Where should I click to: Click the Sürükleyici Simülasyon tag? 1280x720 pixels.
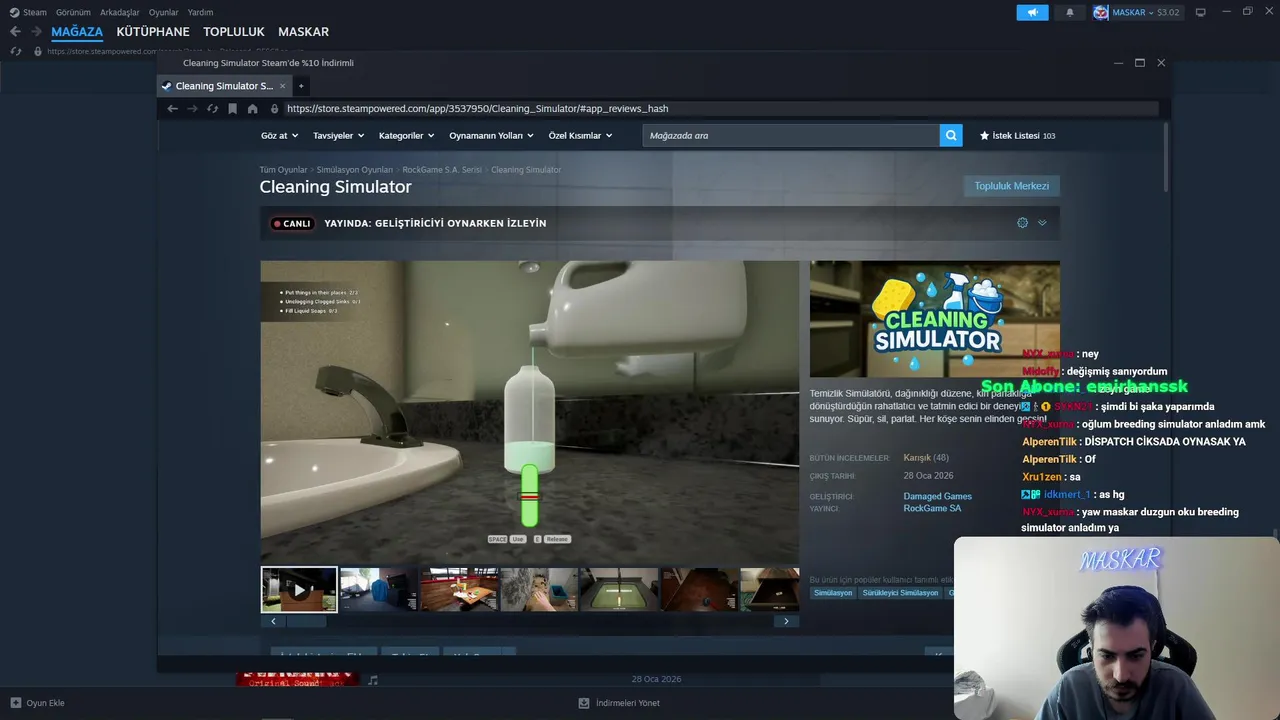point(901,593)
